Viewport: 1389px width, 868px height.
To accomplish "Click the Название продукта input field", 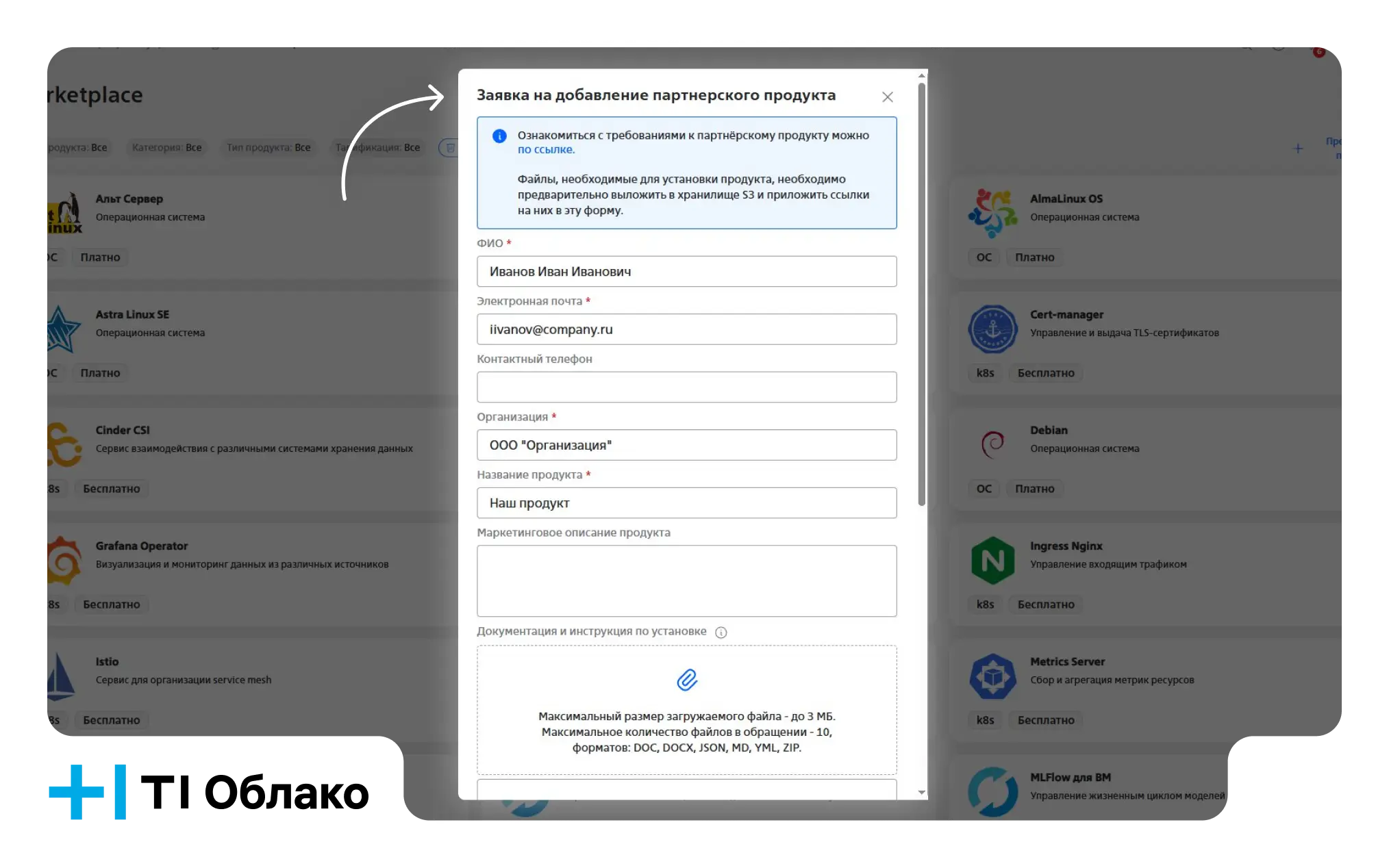I will tap(686, 503).
